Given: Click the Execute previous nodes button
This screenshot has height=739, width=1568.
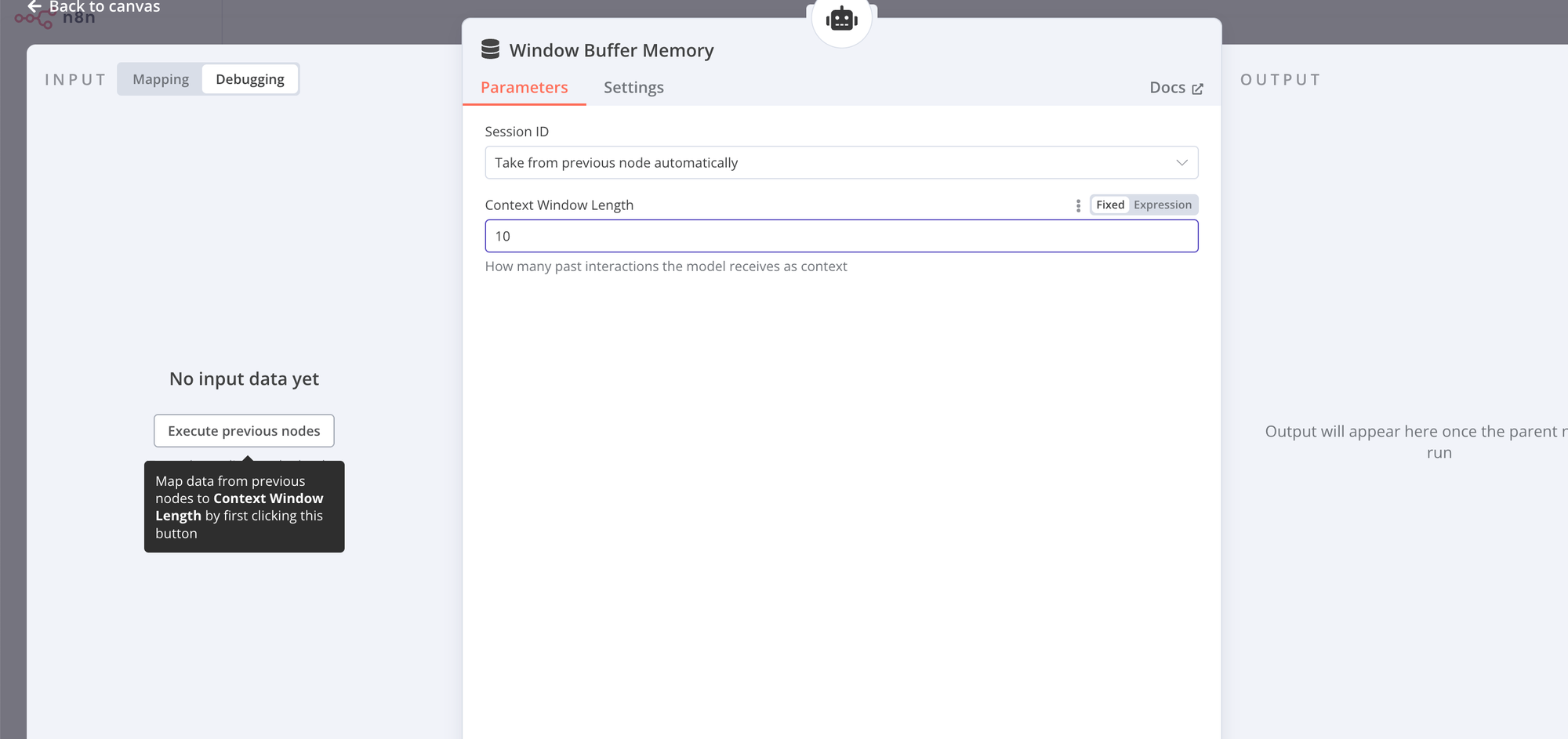Looking at the screenshot, I should point(244,430).
